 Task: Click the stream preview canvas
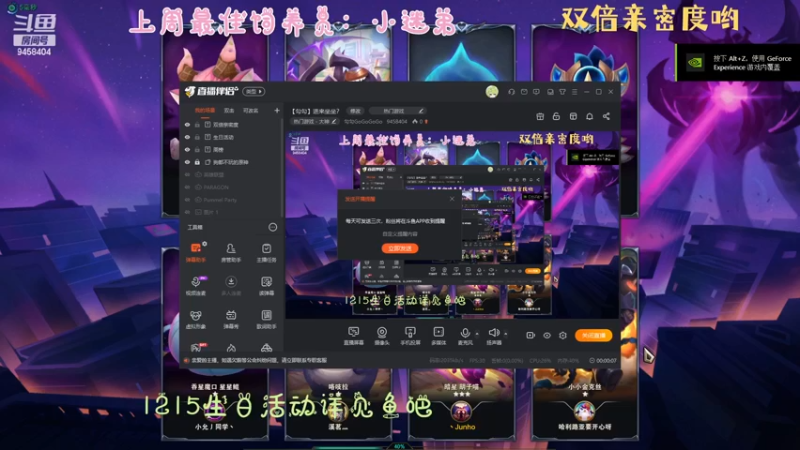point(452,224)
